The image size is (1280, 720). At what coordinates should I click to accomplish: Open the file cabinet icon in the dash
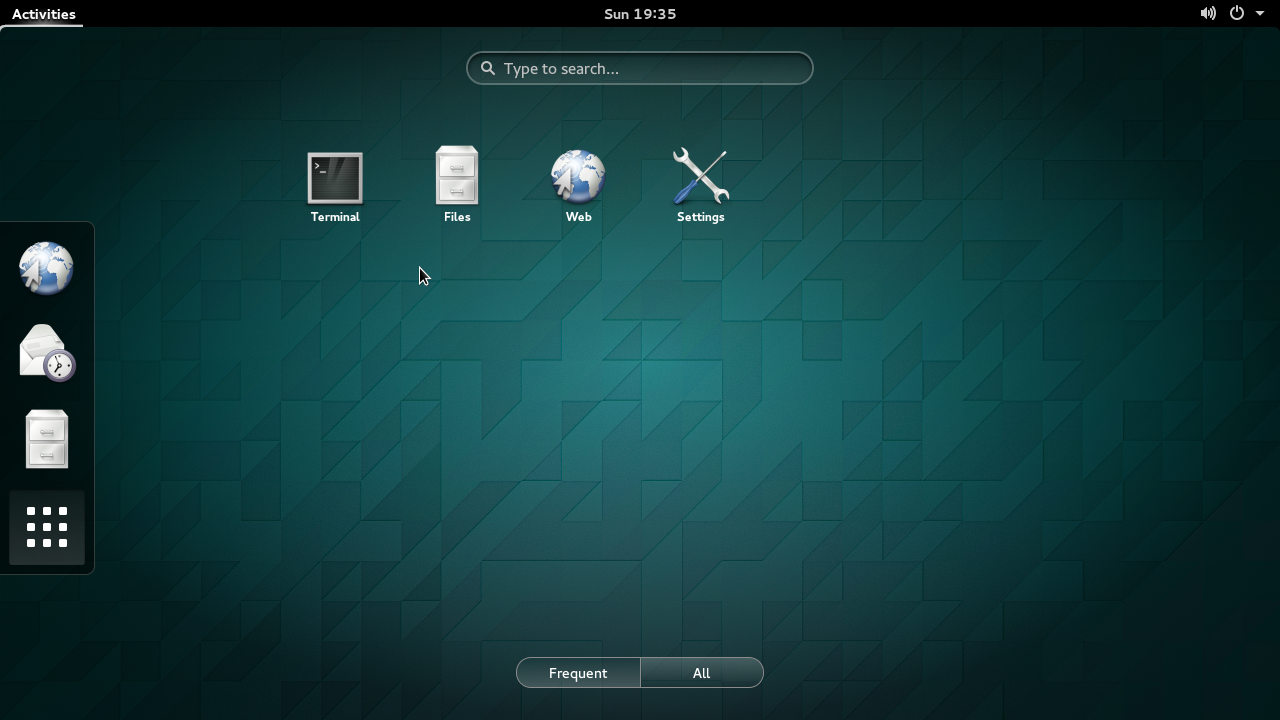coord(47,439)
